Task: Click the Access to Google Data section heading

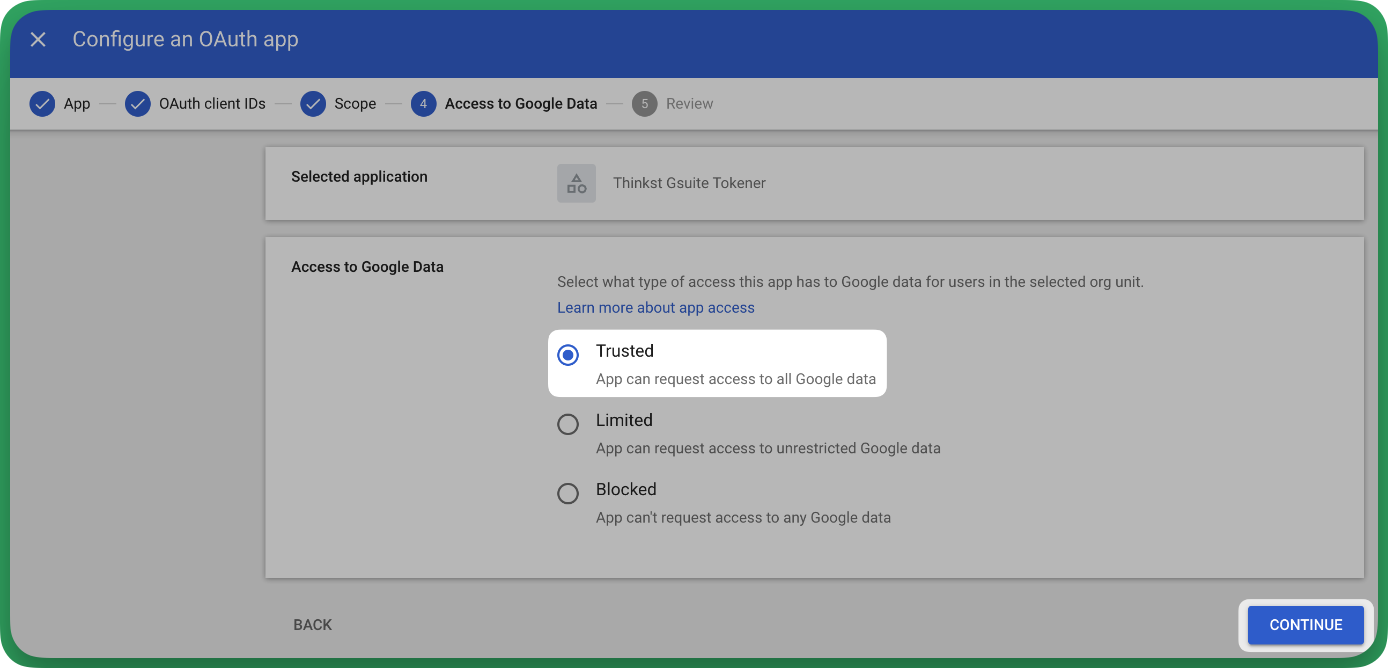Action: coord(367,267)
